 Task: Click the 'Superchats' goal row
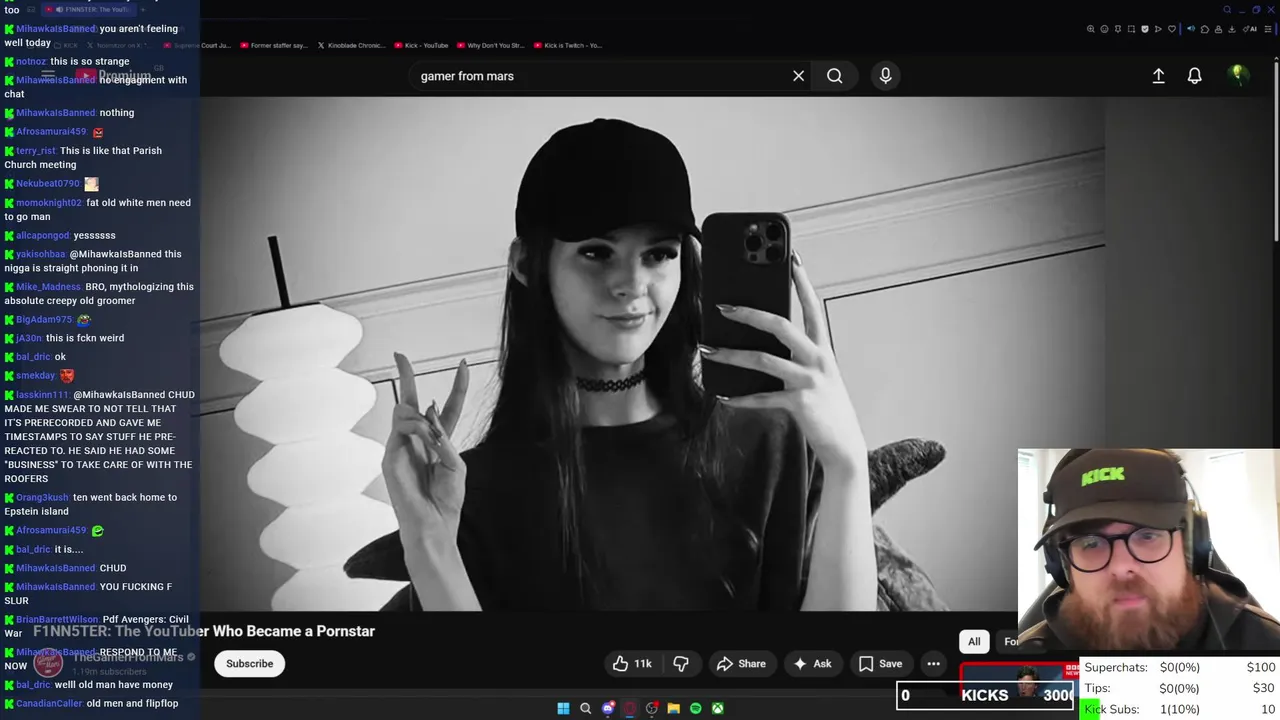[x=1180, y=667]
